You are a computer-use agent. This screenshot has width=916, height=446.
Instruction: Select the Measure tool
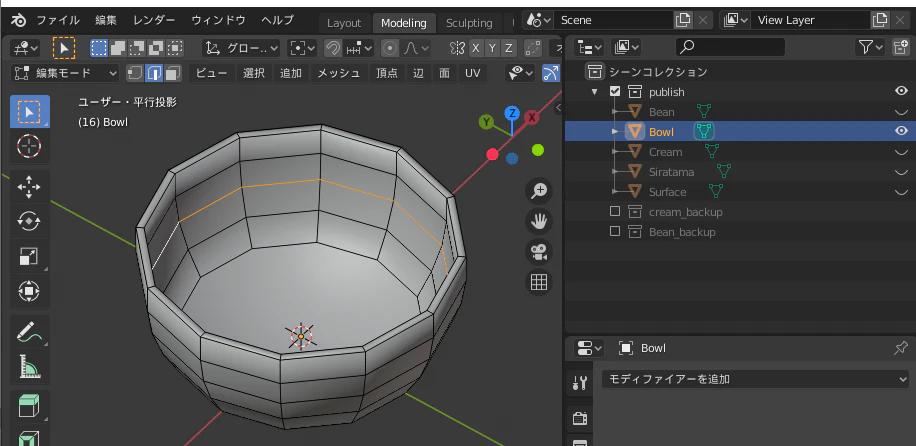pyautogui.click(x=29, y=367)
